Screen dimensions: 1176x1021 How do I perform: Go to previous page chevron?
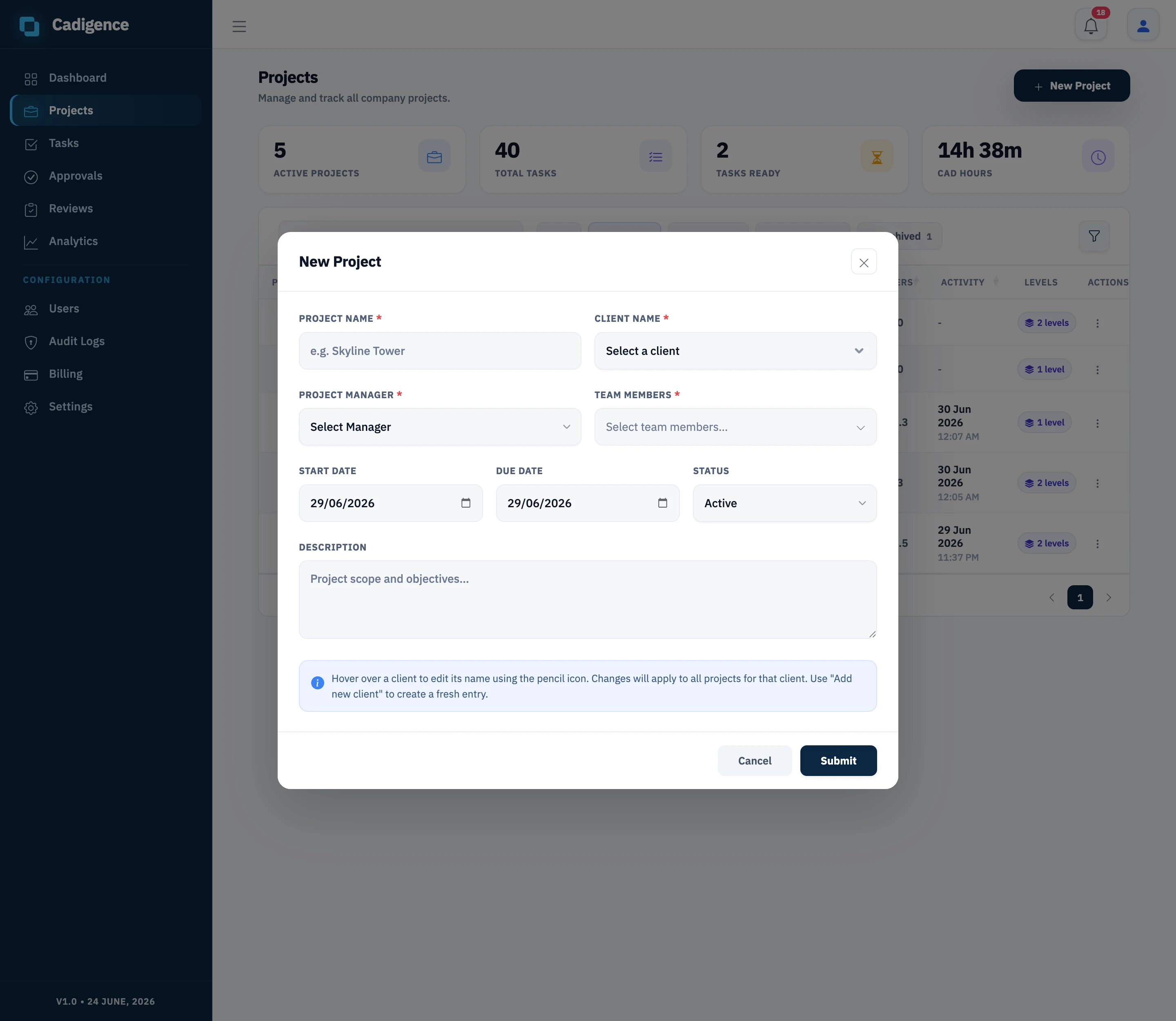pyautogui.click(x=1052, y=597)
